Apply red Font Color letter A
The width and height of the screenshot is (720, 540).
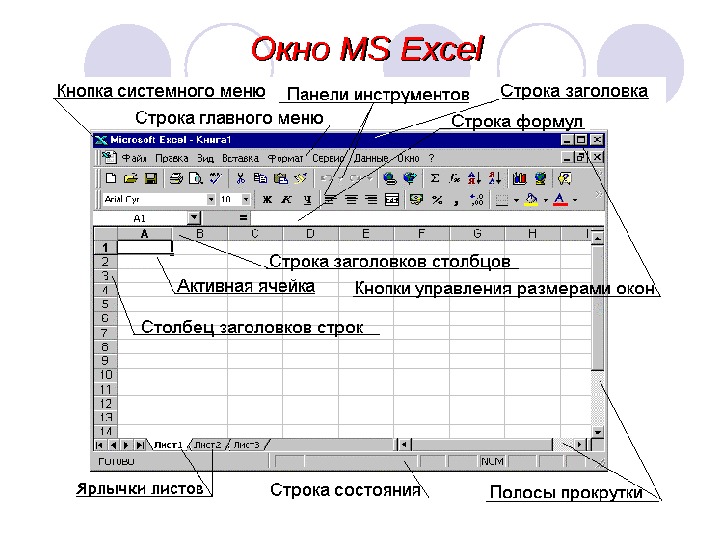point(559,199)
